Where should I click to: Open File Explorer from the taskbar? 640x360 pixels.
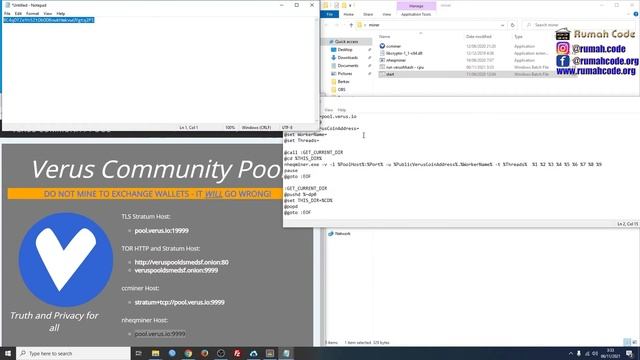click(156, 353)
